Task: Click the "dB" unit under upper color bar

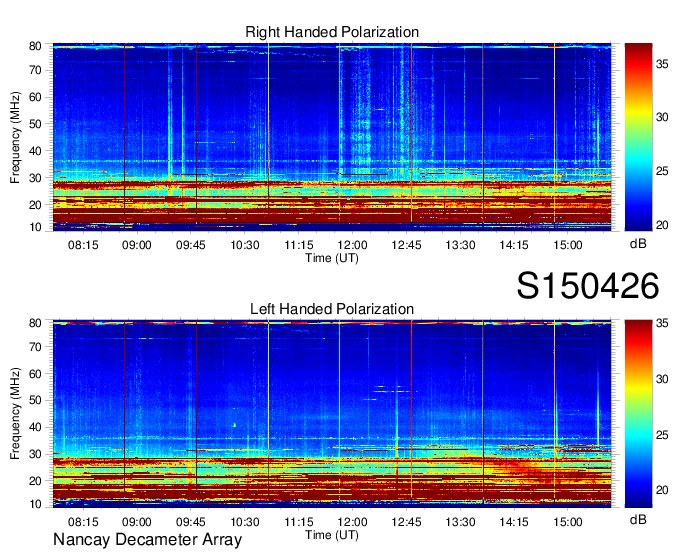Action: (638, 244)
